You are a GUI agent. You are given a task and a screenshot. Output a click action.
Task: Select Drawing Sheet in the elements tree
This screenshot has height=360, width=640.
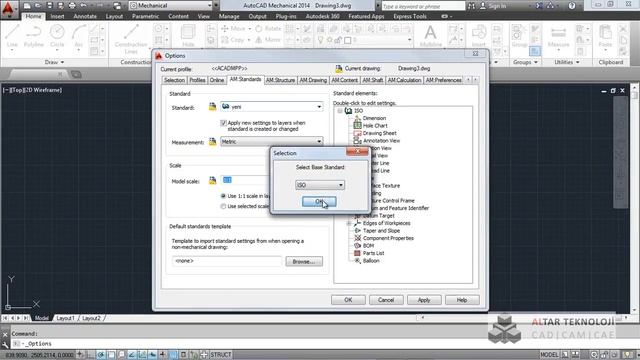pos(379,133)
